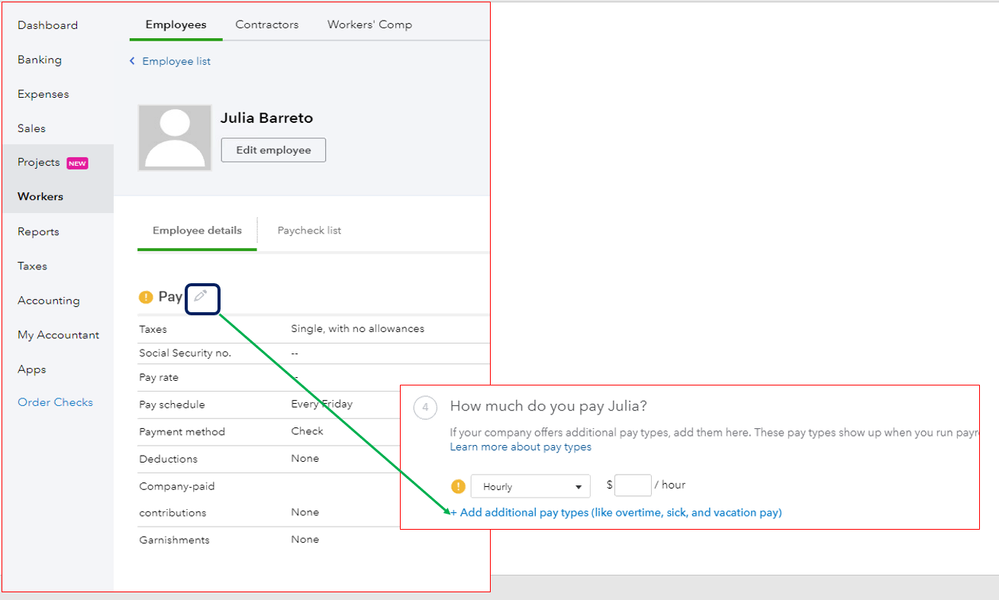Click Learn more about pay types link
This screenshot has height=600, width=999.
(x=521, y=447)
